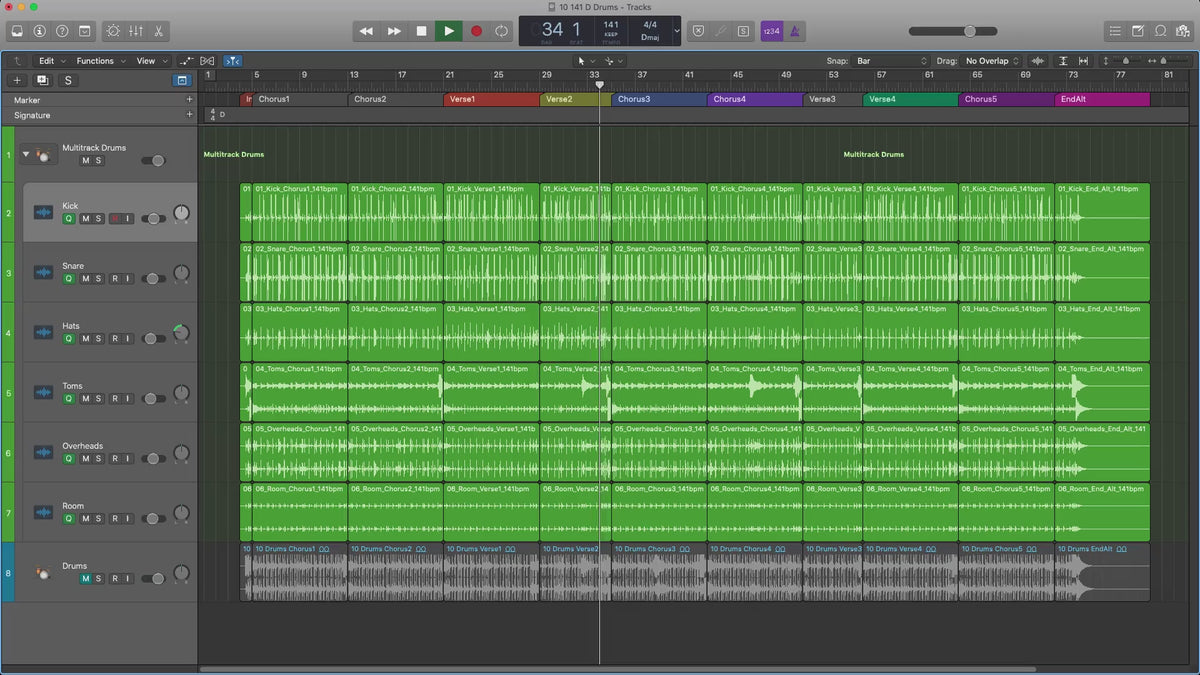This screenshot has height=675, width=1200.
Task: Enable Solo on the Snare track
Action: point(98,279)
